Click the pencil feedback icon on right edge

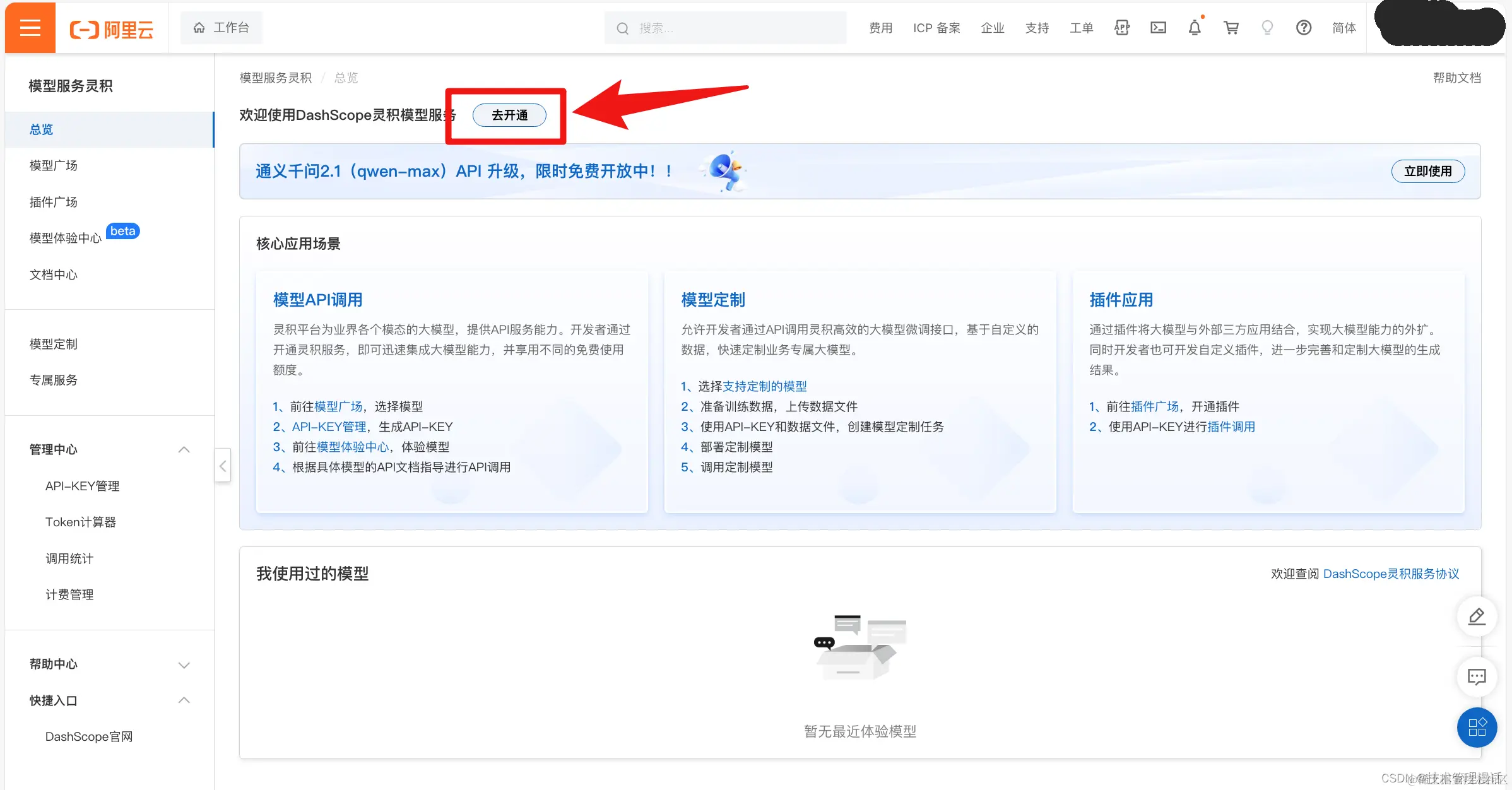(x=1476, y=616)
